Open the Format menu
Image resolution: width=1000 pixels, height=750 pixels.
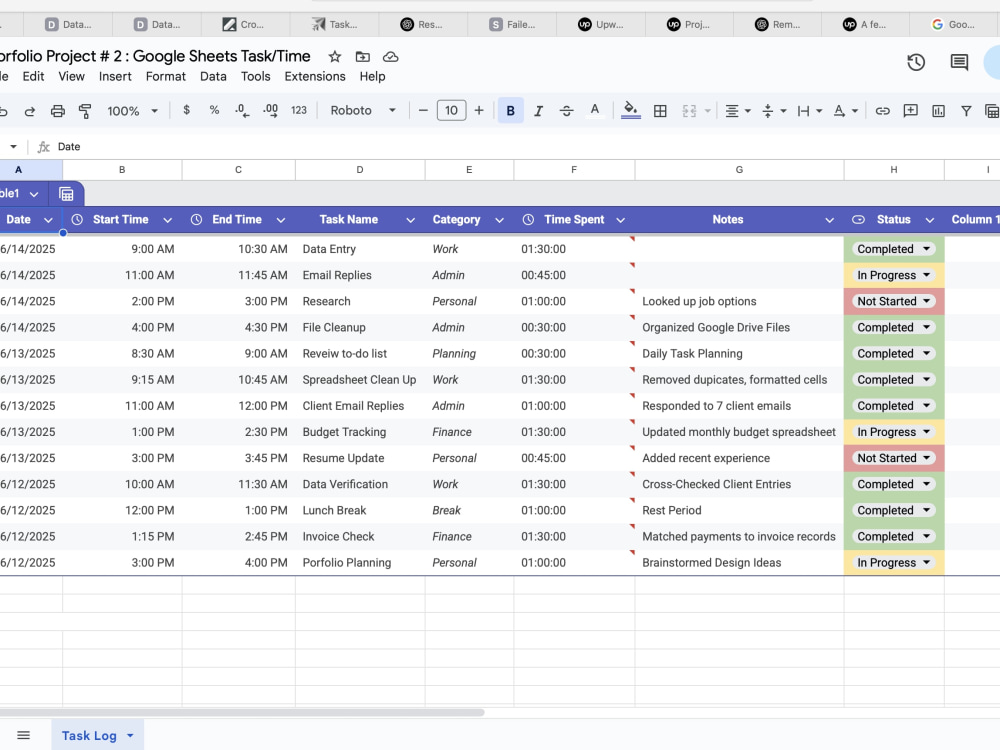(166, 77)
